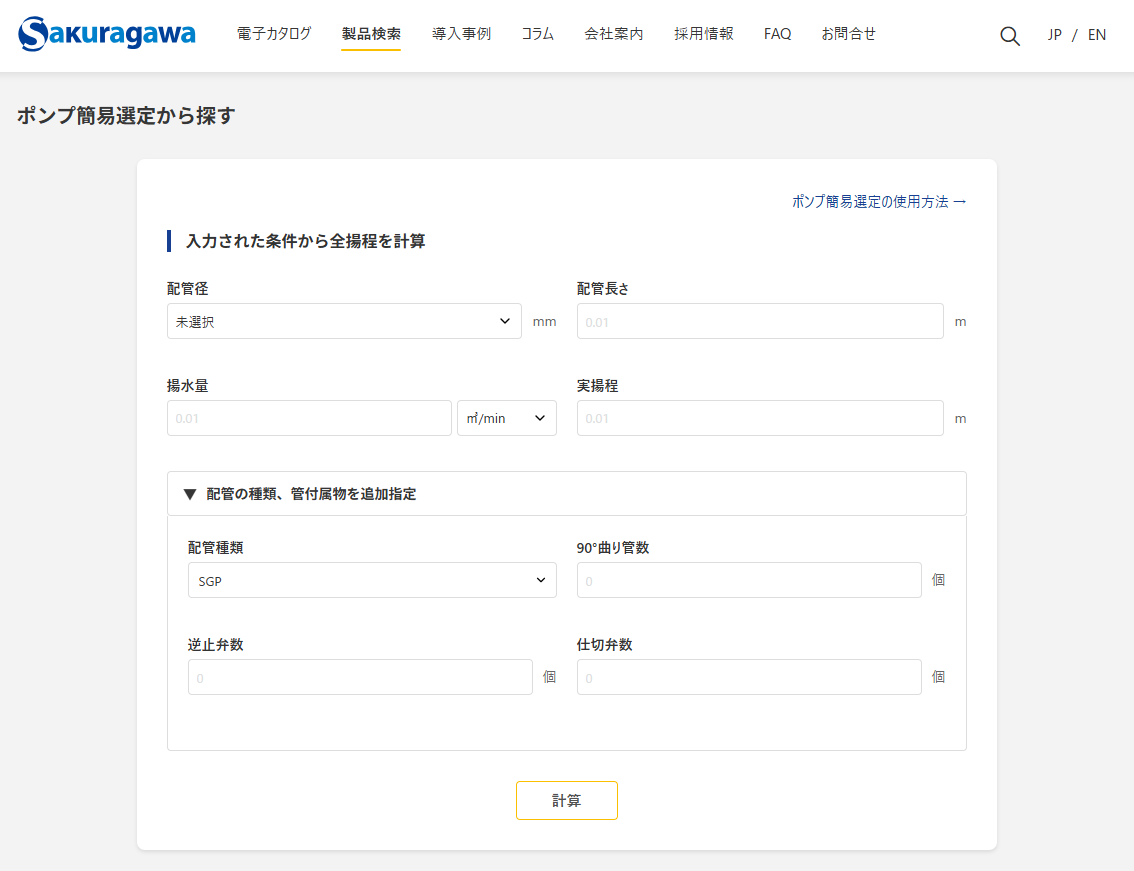Navigate to 採用情報
The image size is (1134, 871).
coord(703,34)
